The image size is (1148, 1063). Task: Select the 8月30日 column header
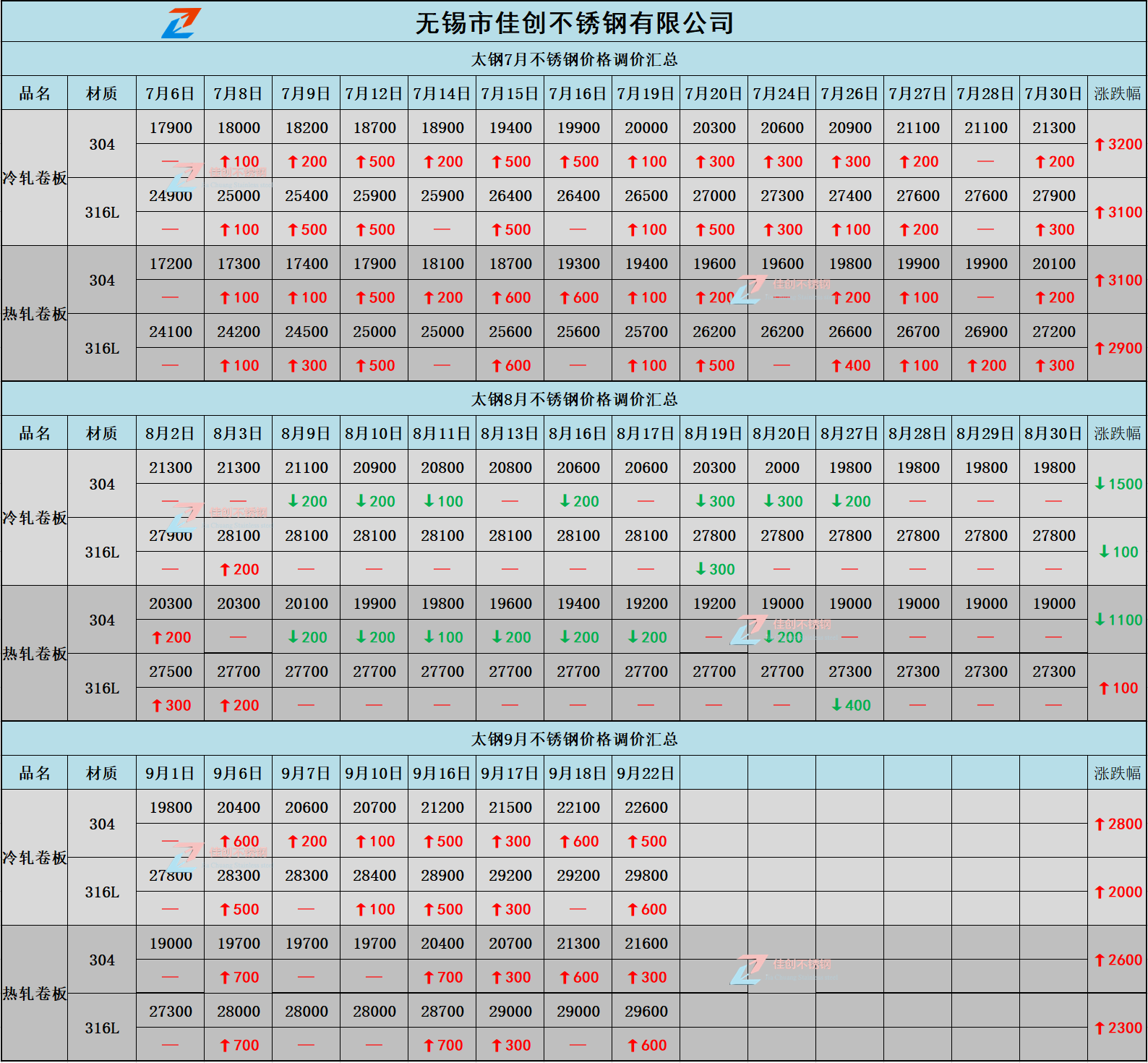(x=1054, y=433)
